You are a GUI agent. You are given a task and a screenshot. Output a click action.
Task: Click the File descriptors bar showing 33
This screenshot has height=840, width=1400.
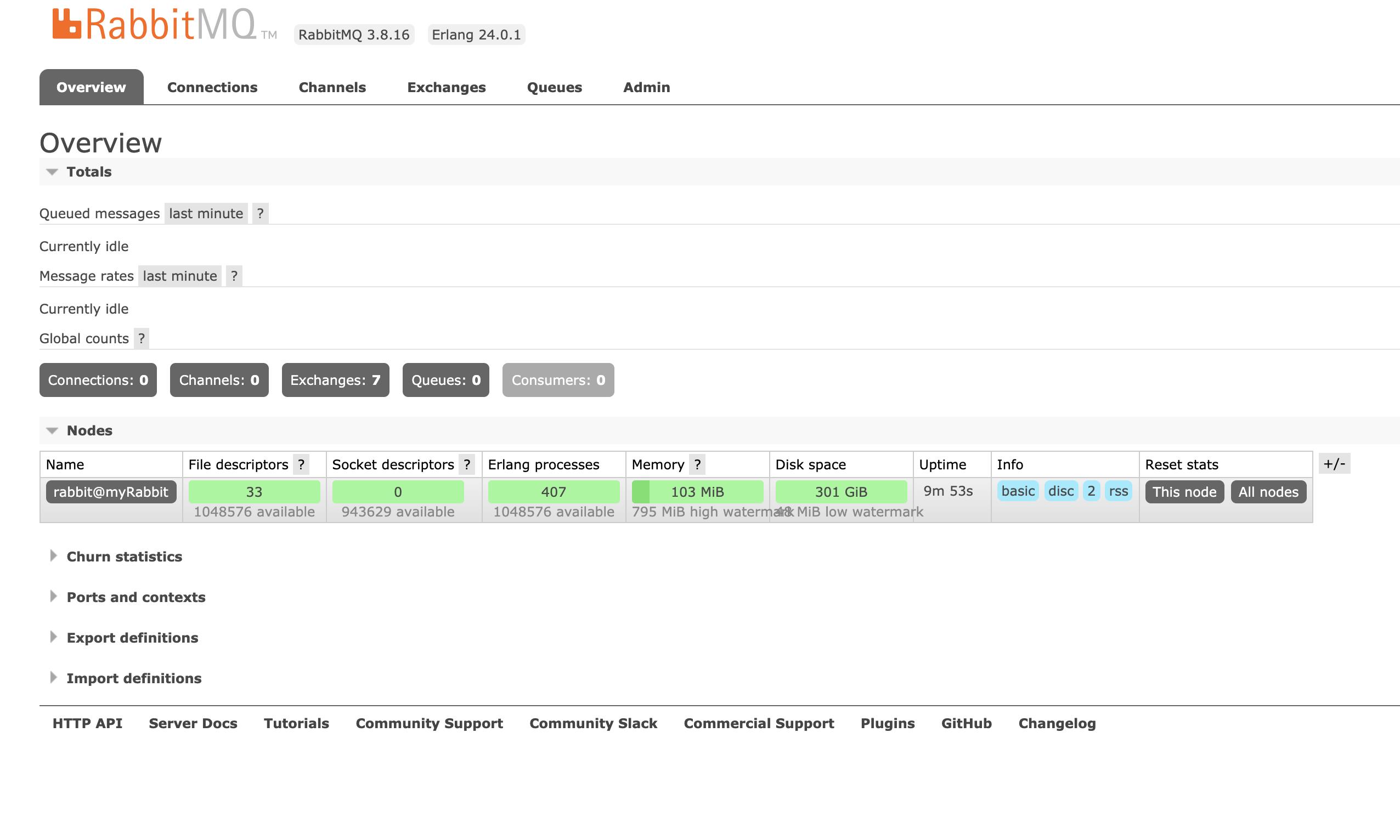(x=255, y=492)
